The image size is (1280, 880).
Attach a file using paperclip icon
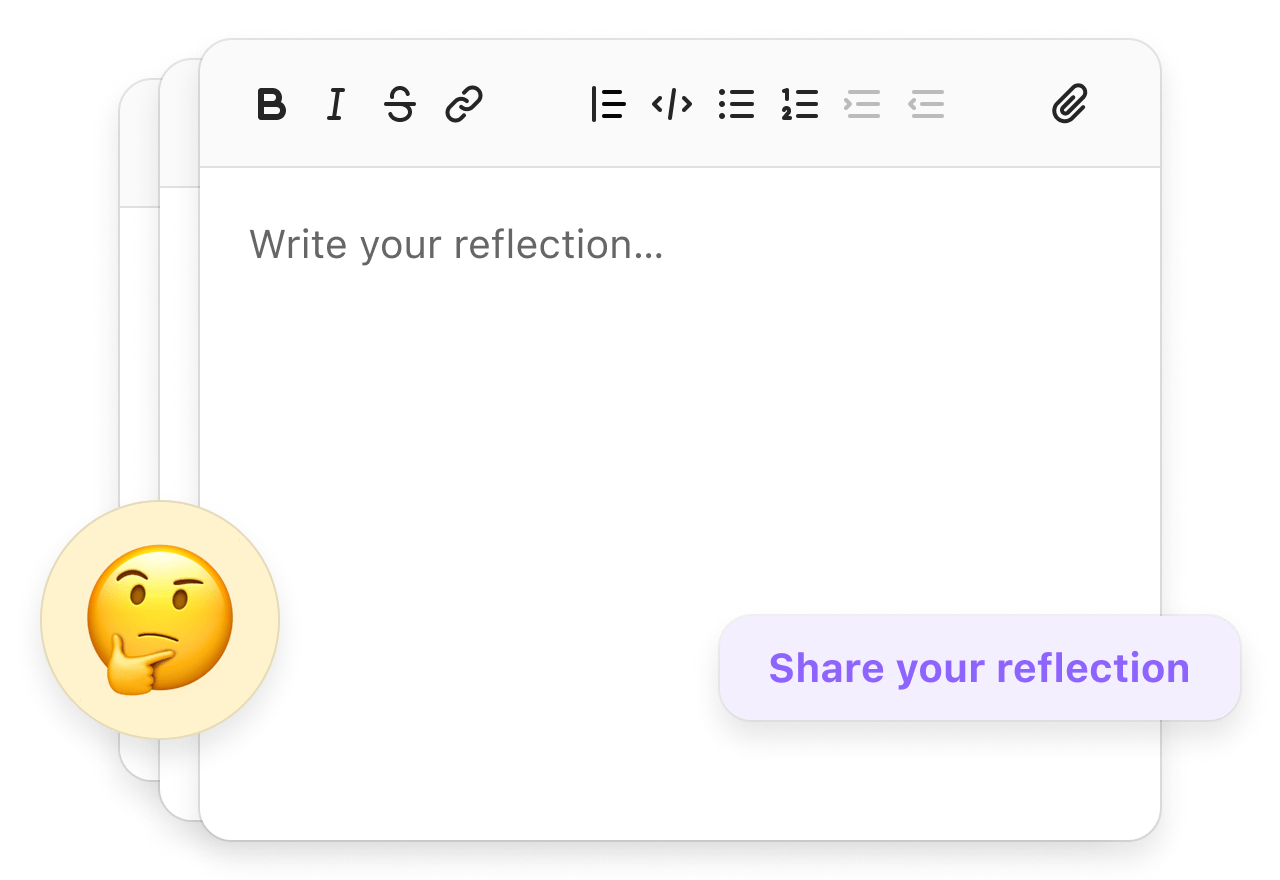[1070, 104]
